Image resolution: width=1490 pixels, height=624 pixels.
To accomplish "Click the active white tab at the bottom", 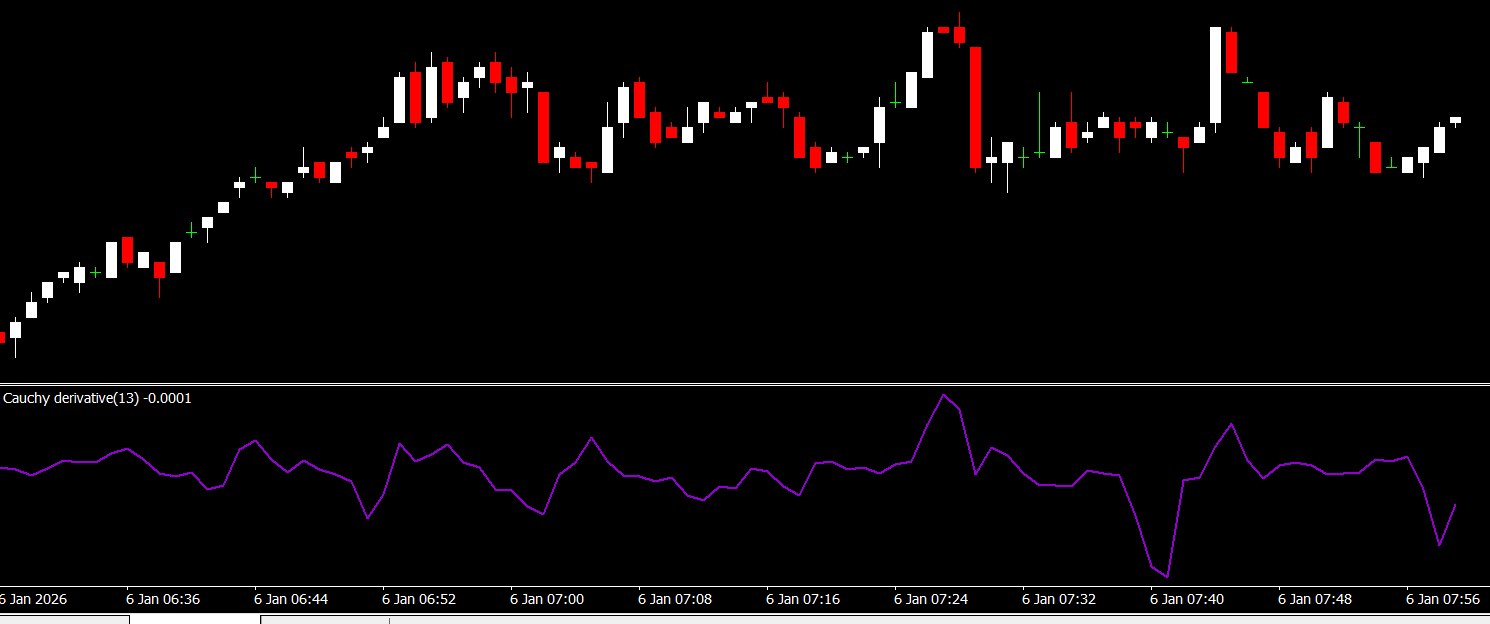I will [195, 619].
